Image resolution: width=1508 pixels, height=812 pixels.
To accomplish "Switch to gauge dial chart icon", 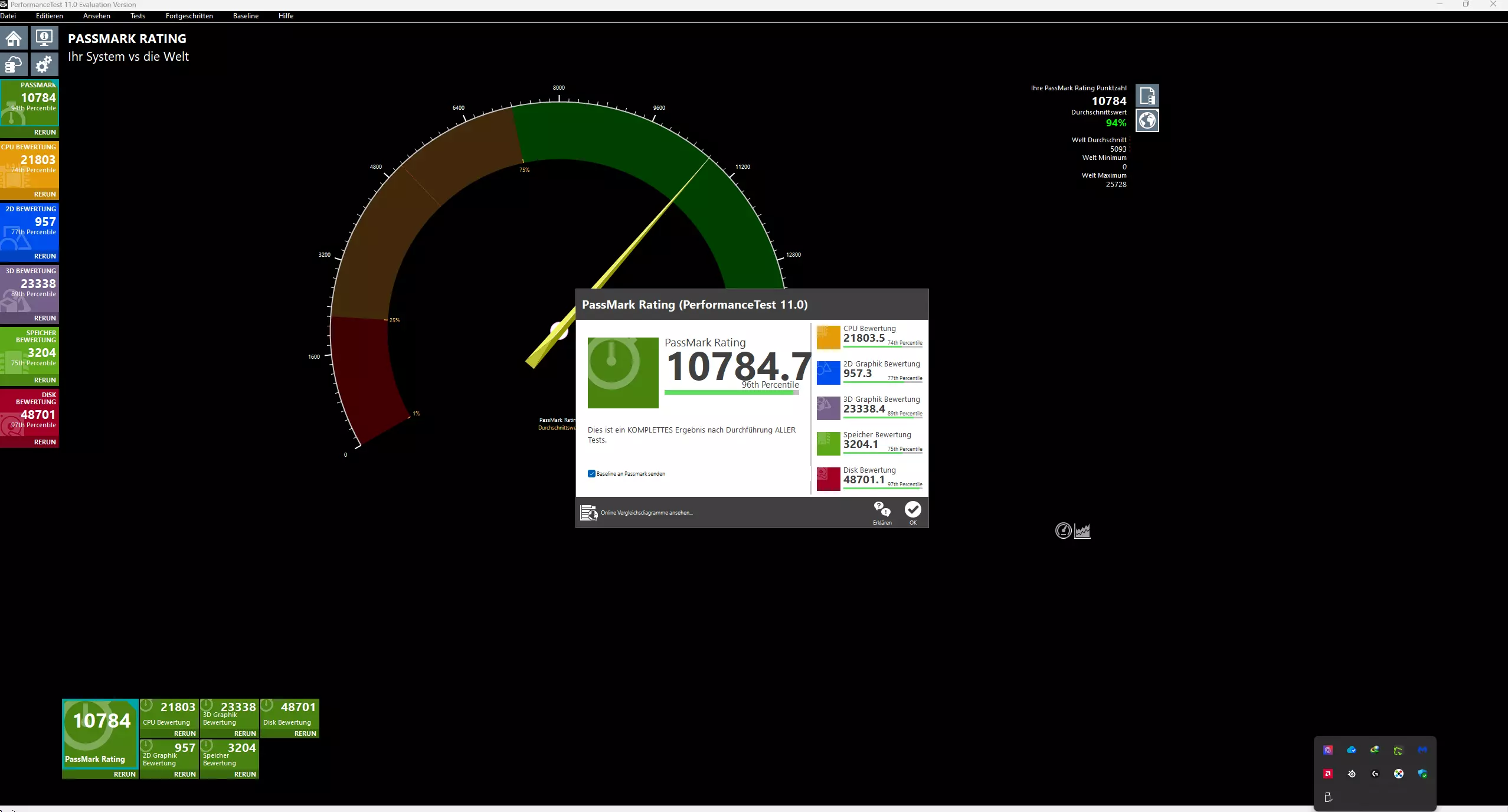I will coord(1063,531).
